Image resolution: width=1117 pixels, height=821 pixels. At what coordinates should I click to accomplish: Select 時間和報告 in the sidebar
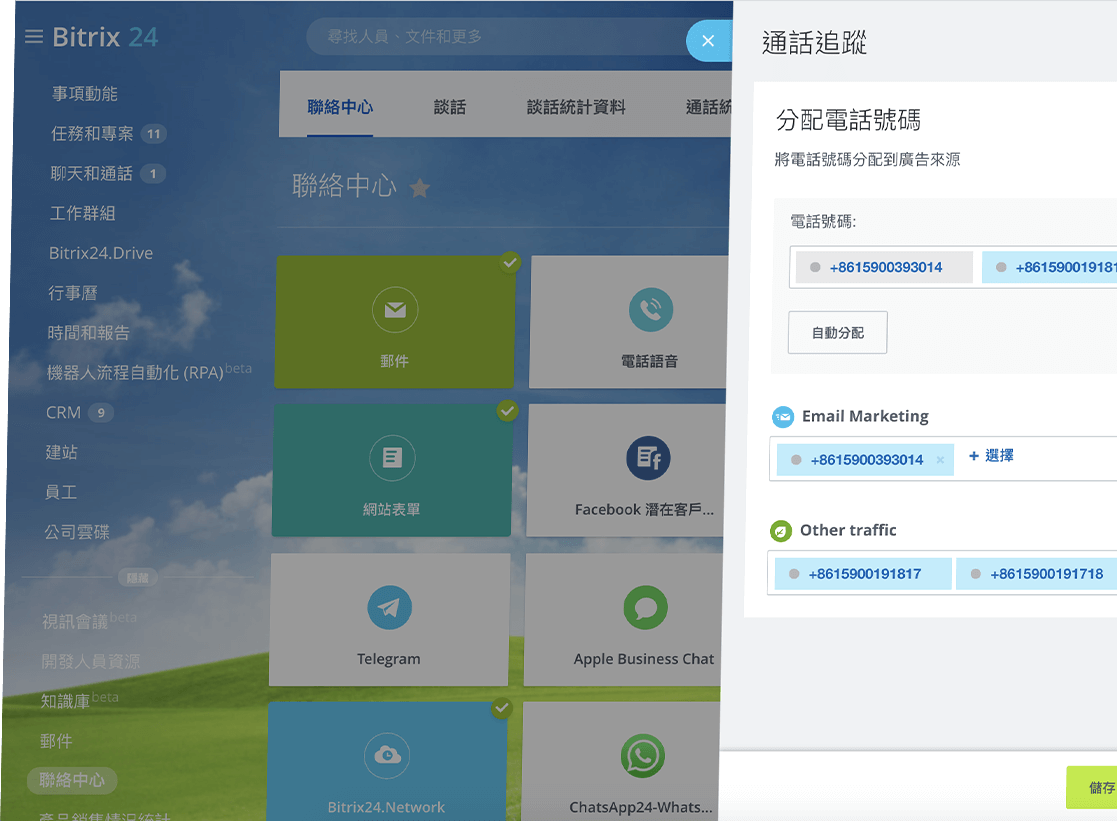coord(88,333)
